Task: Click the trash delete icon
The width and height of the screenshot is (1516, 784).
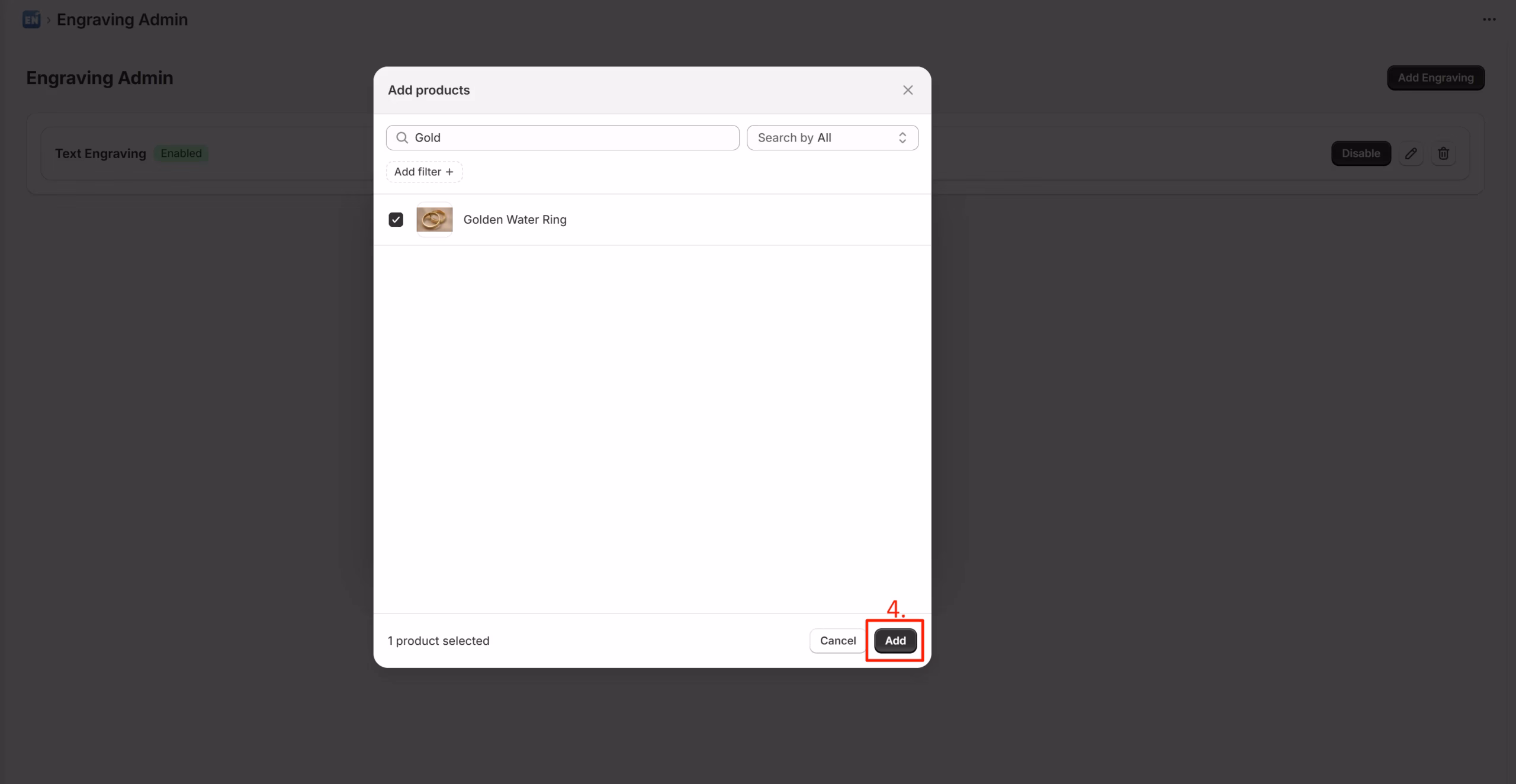Action: pyautogui.click(x=1443, y=153)
